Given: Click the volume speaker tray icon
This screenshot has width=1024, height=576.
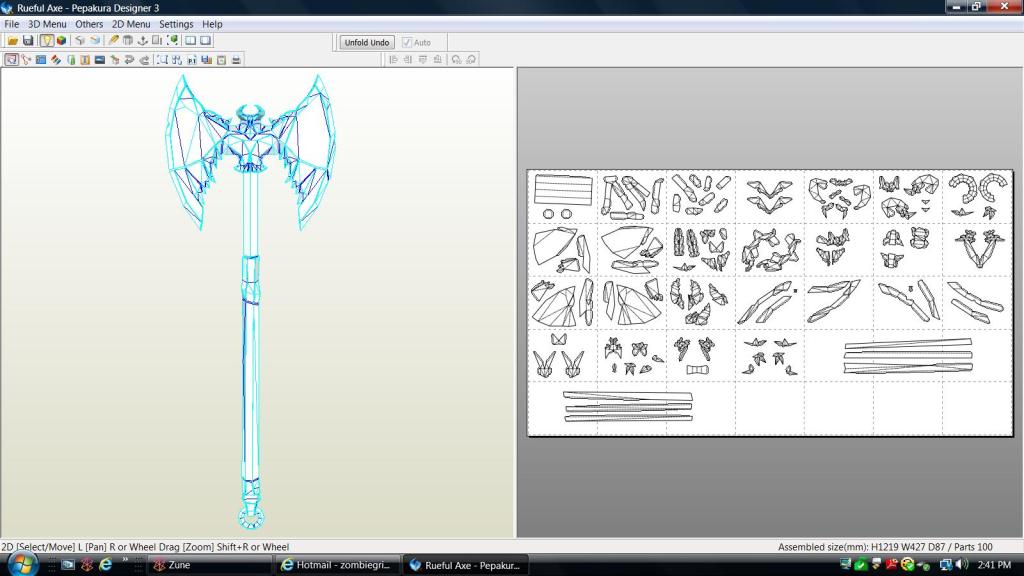Looking at the screenshot, I should [961, 564].
